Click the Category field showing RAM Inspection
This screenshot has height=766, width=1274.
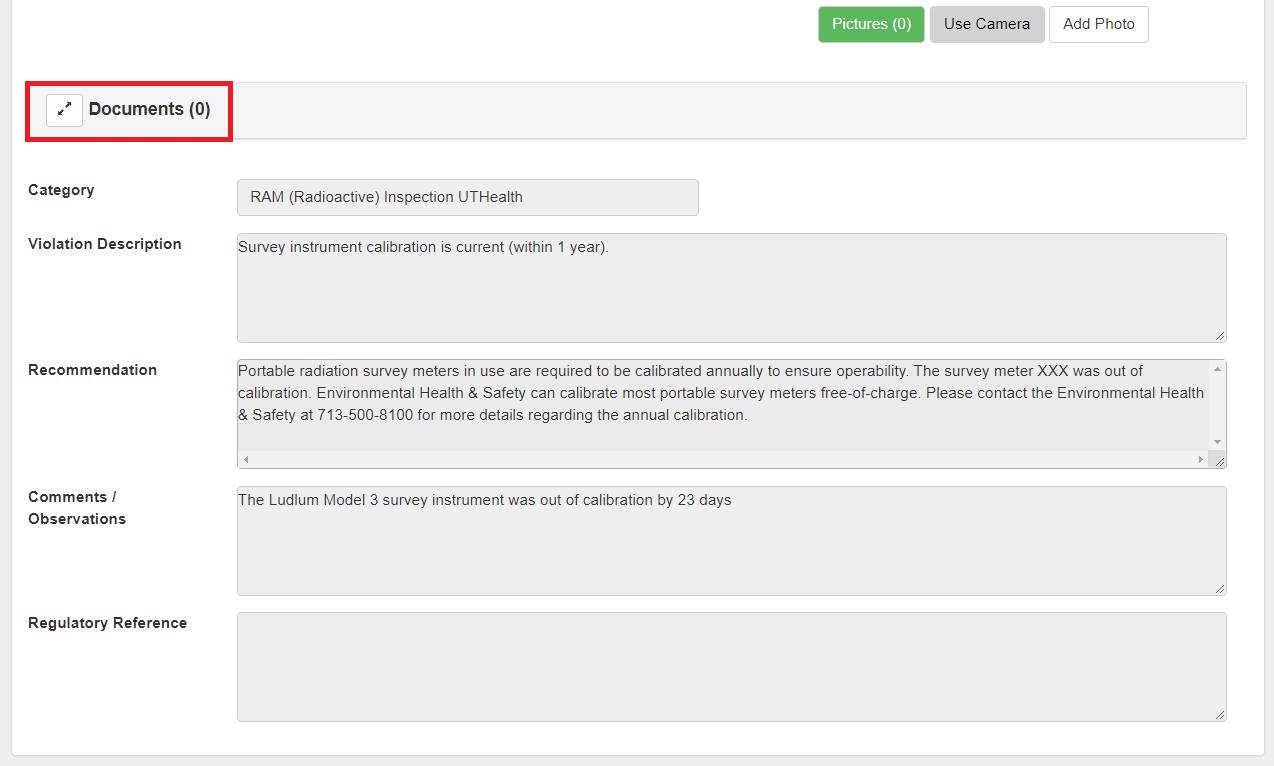point(467,197)
